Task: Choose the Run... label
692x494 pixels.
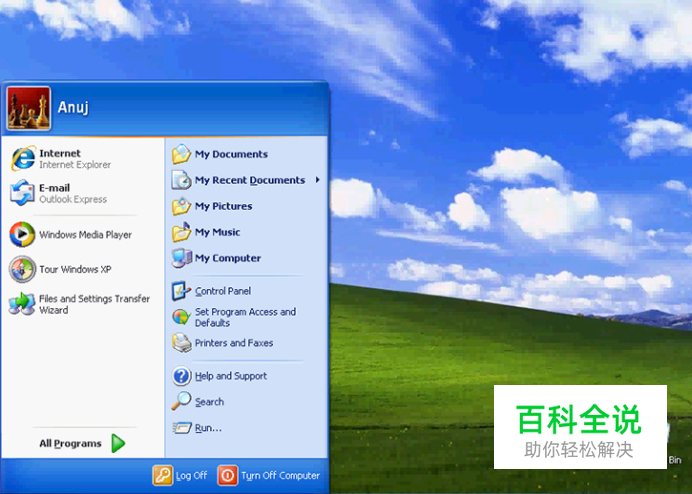Action: (x=208, y=428)
